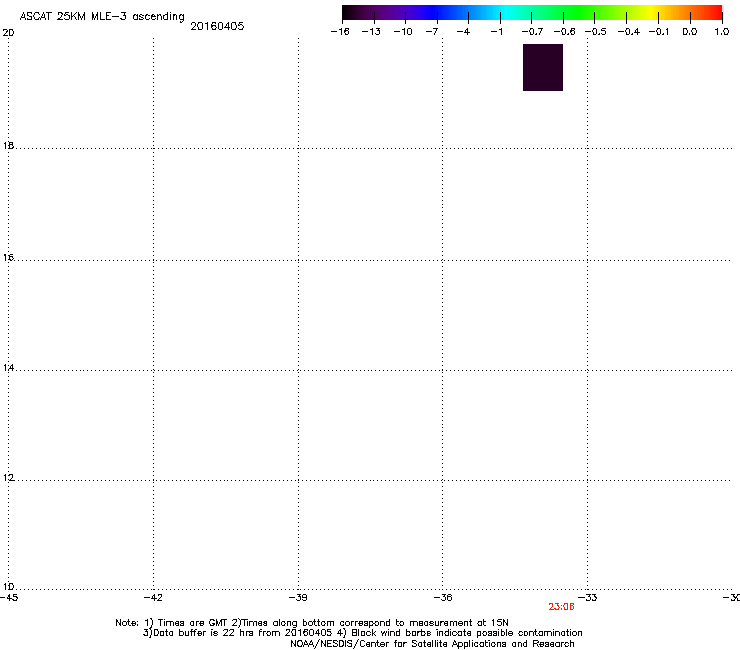Click the latitude axis label 20
Image resolution: width=740 pixels, height=650 pixels.
point(8,33)
